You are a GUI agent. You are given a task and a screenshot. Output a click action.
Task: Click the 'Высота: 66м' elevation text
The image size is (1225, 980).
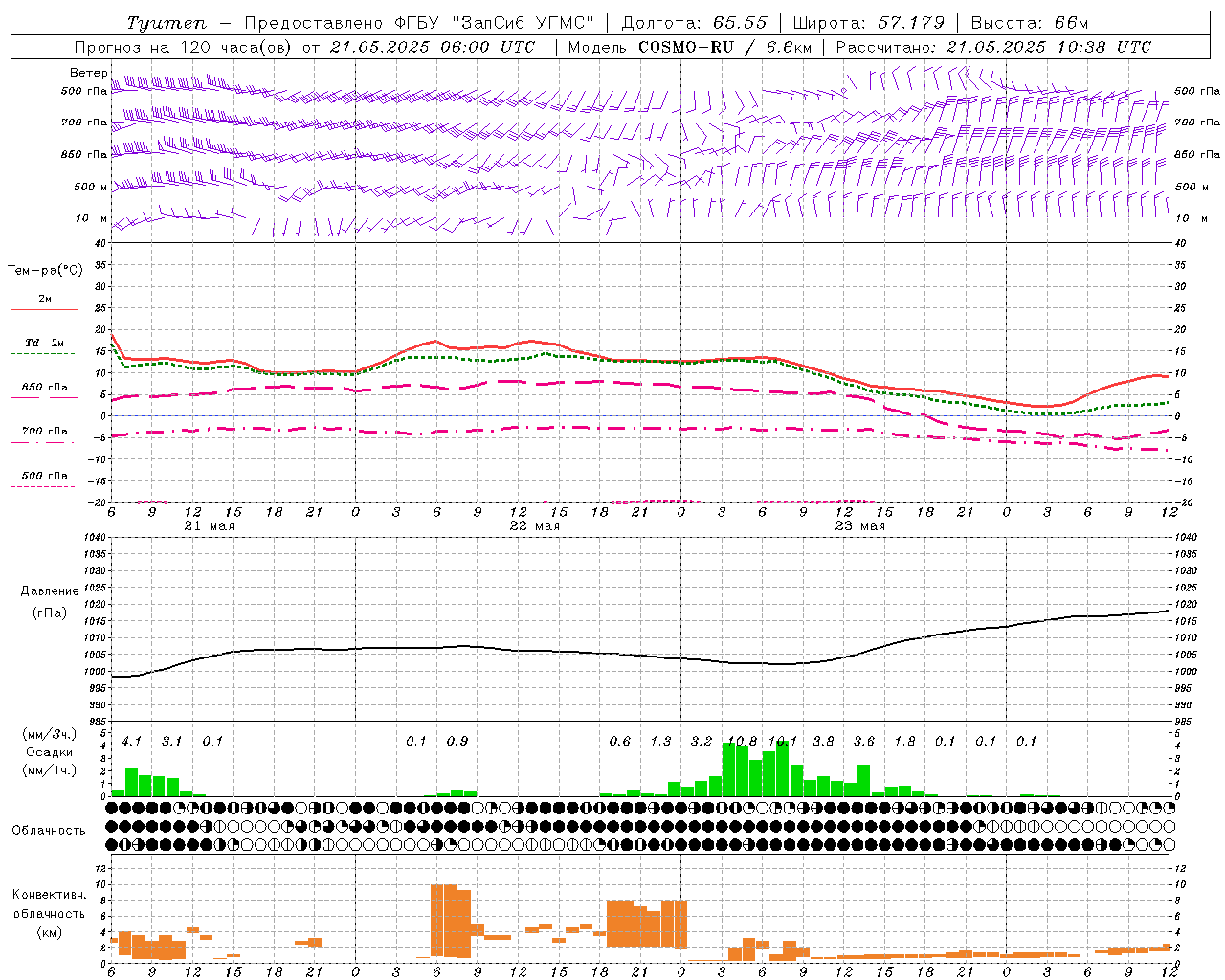(1030, 23)
